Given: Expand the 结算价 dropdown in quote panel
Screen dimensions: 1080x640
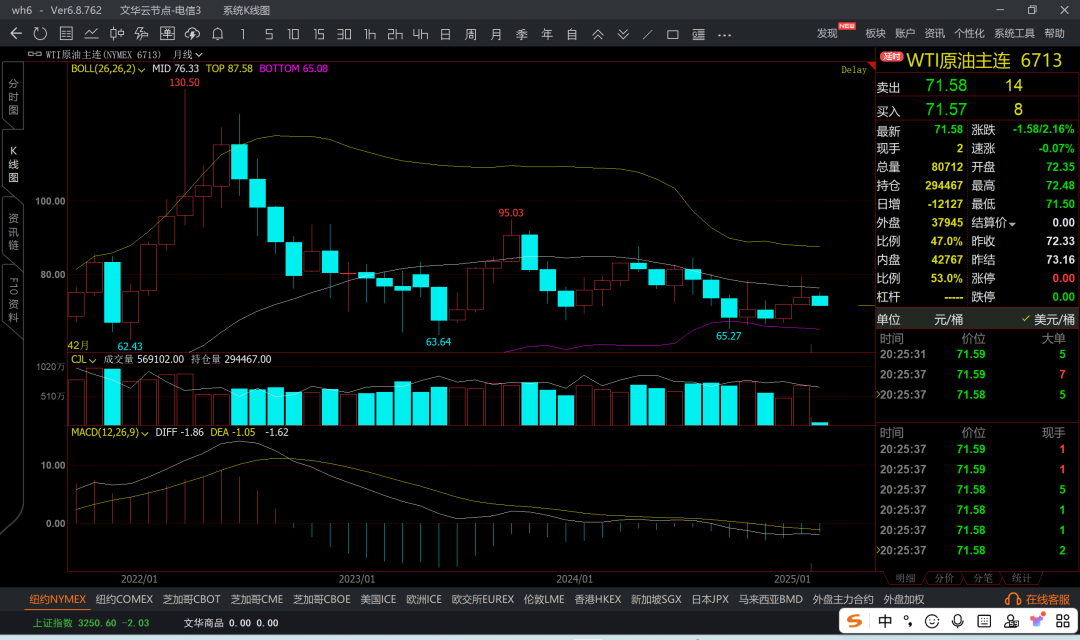Looking at the screenshot, I should (1012, 223).
